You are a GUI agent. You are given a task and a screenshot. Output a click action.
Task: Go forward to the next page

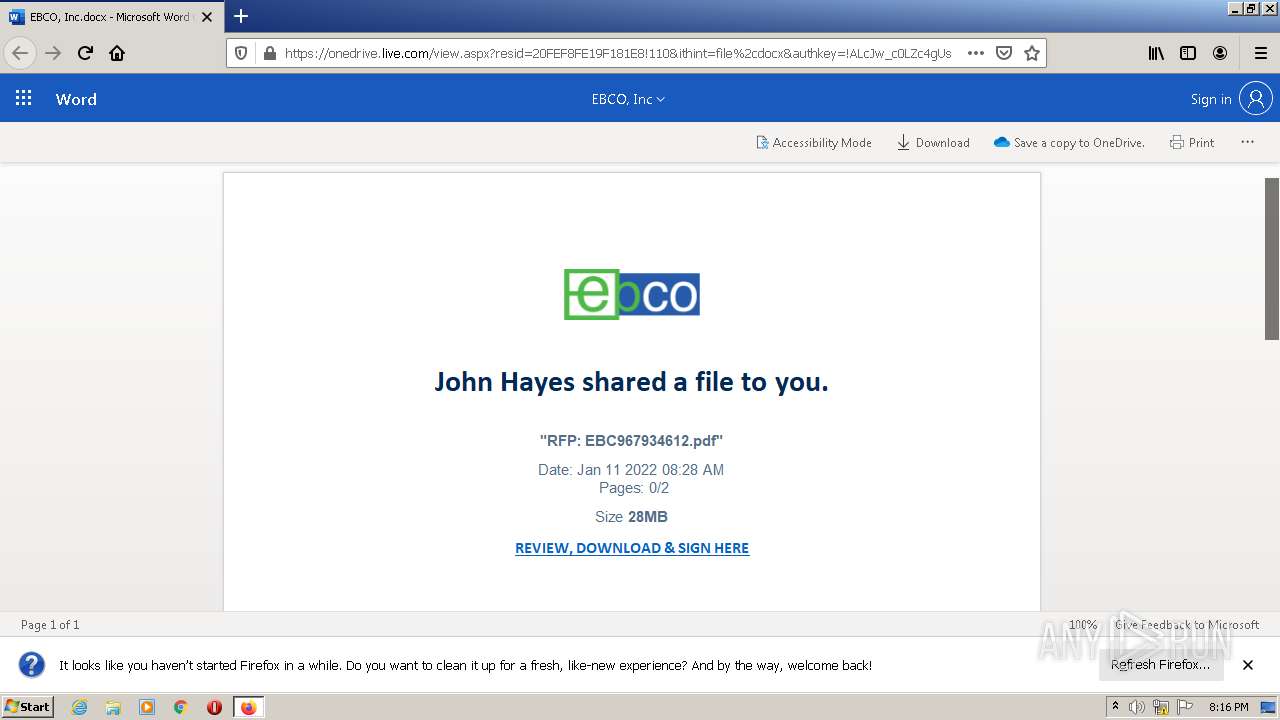click(53, 53)
